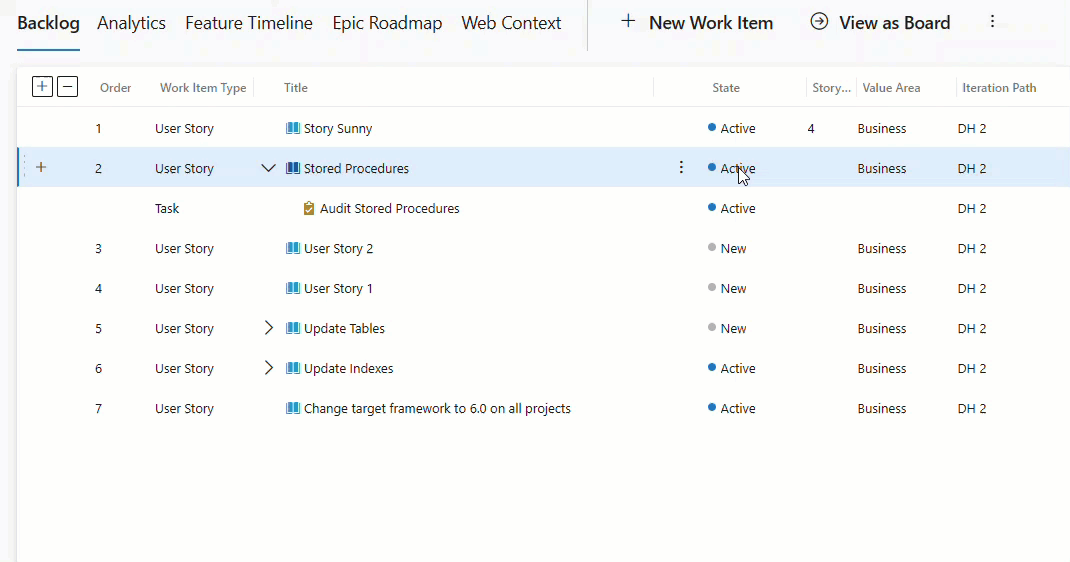Click the New state text of User Story 1
1070x562 pixels.
tap(734, 289)
